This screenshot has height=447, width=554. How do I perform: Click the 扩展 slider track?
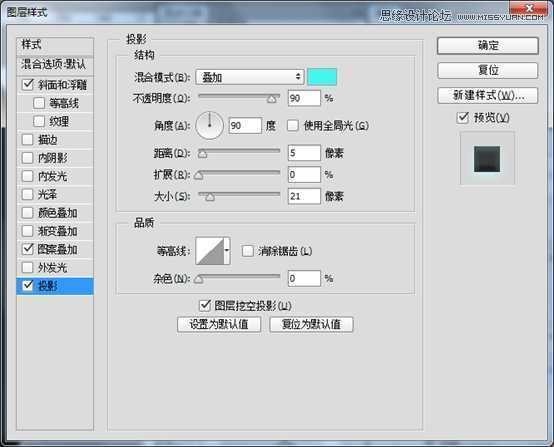pyautogui.click(x=239, y=172)
